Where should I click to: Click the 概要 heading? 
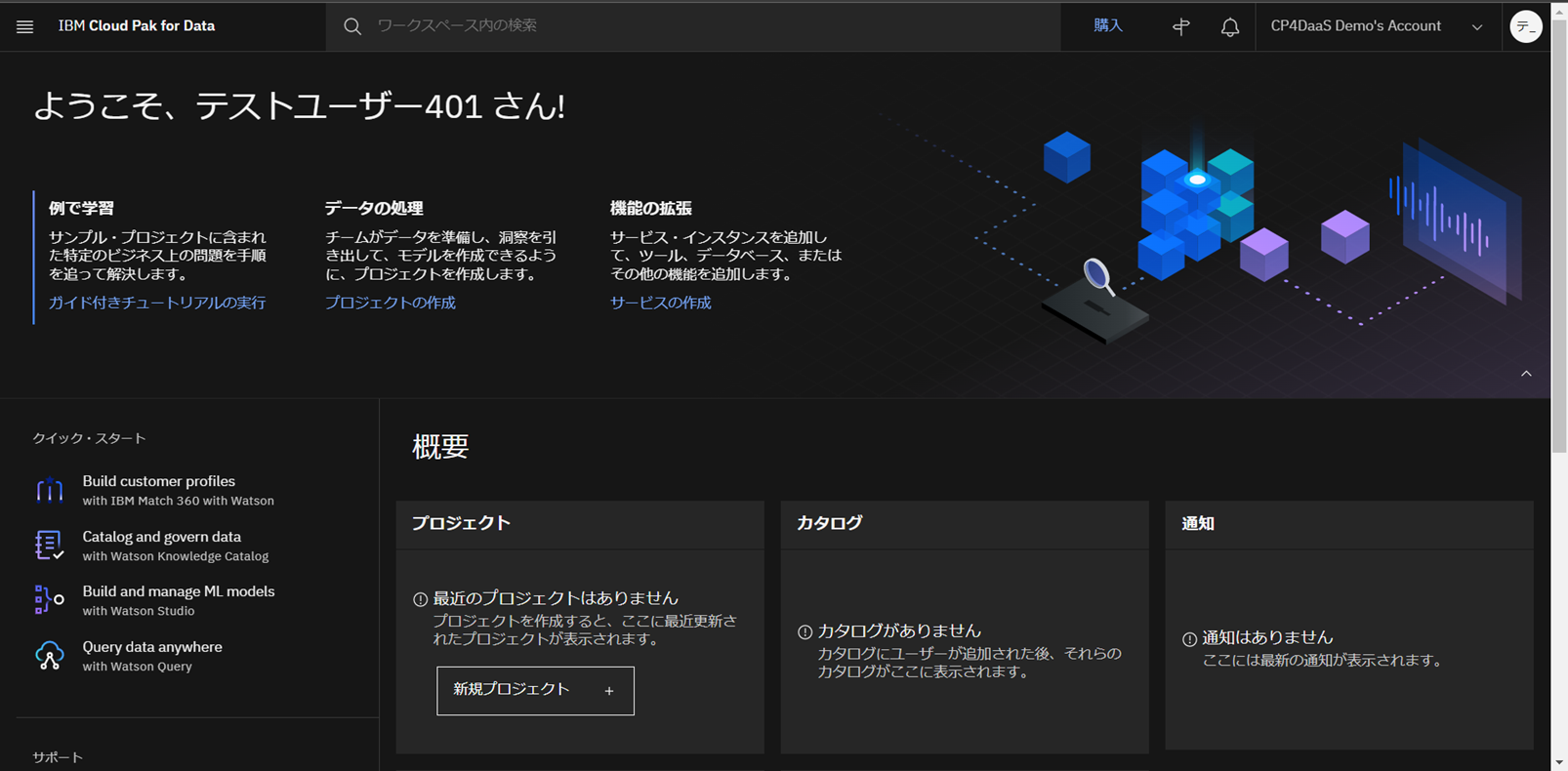coord(440,447)
